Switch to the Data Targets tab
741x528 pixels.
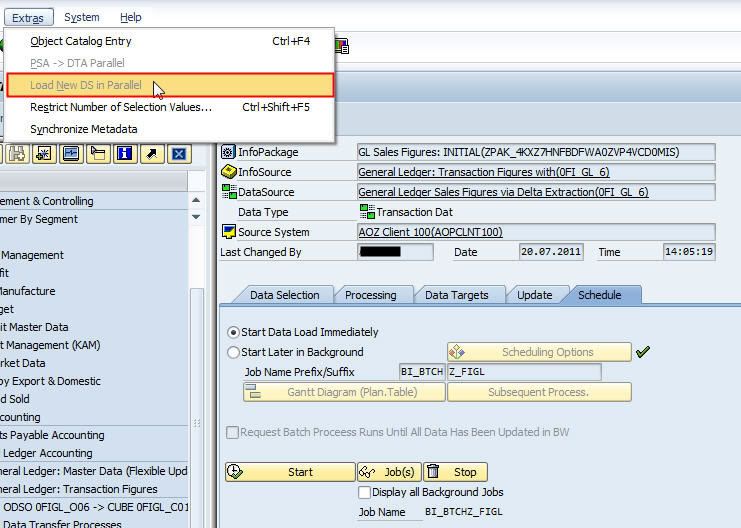point(456,295)
